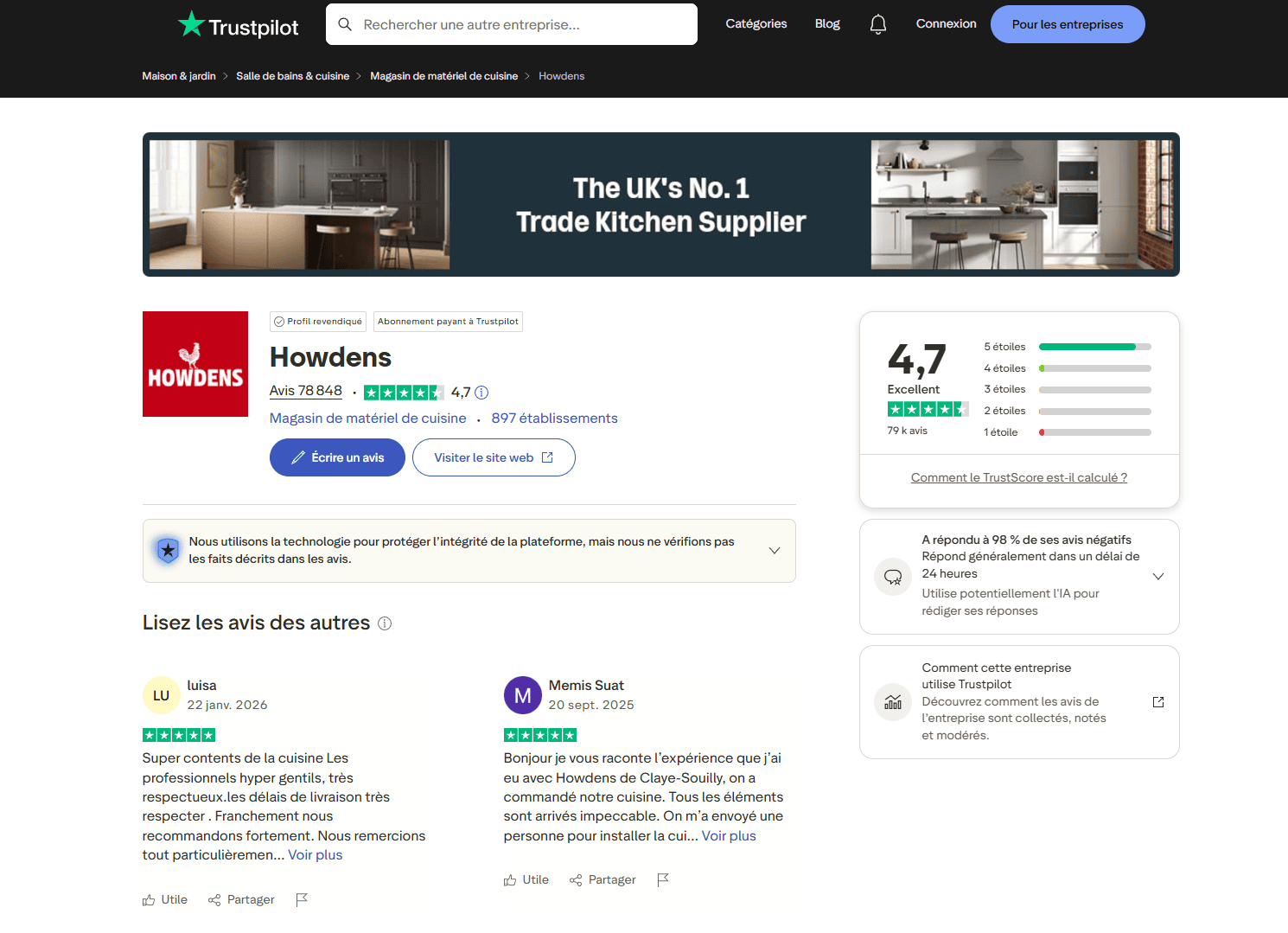
Task: Click the chart icon in Trustpilot usage card
Action: coord(893,702)
